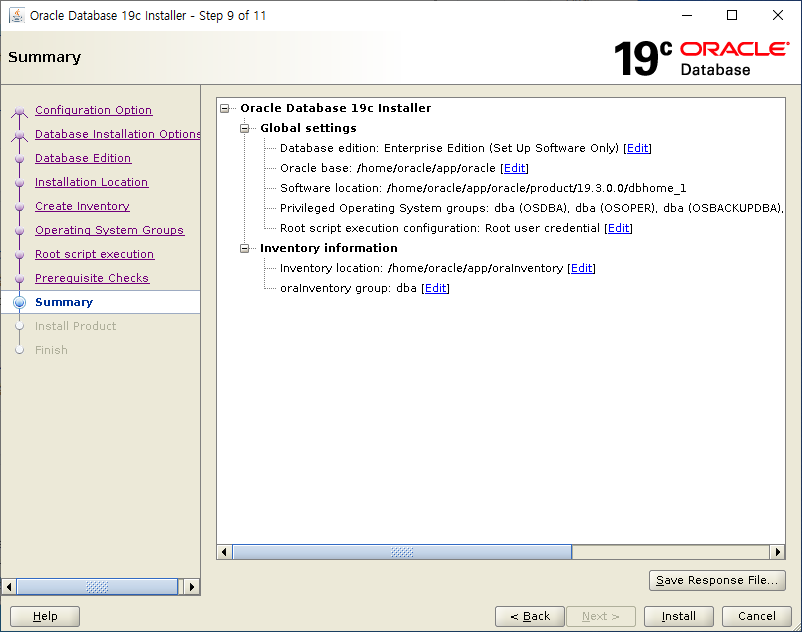
Task: Open Operating System Groups step
Action: coord(109,230)
